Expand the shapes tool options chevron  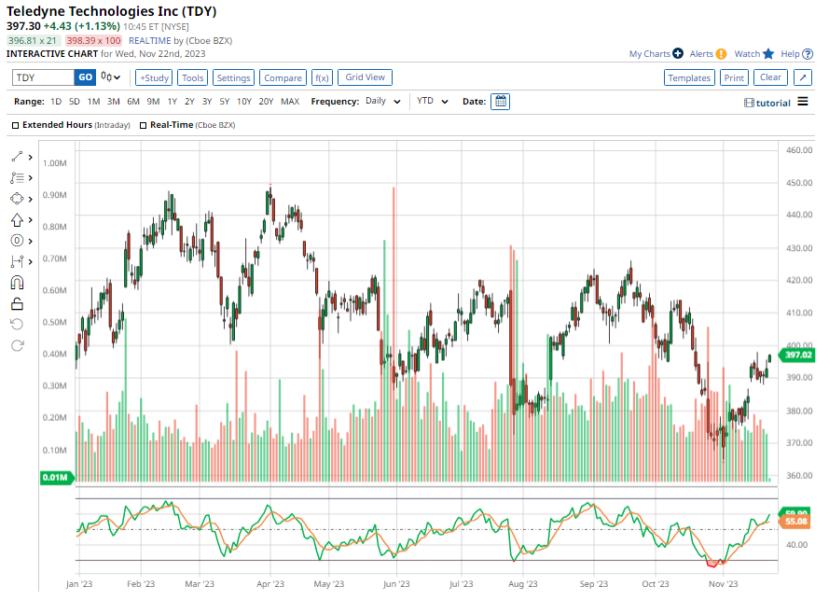click(30, 199)
